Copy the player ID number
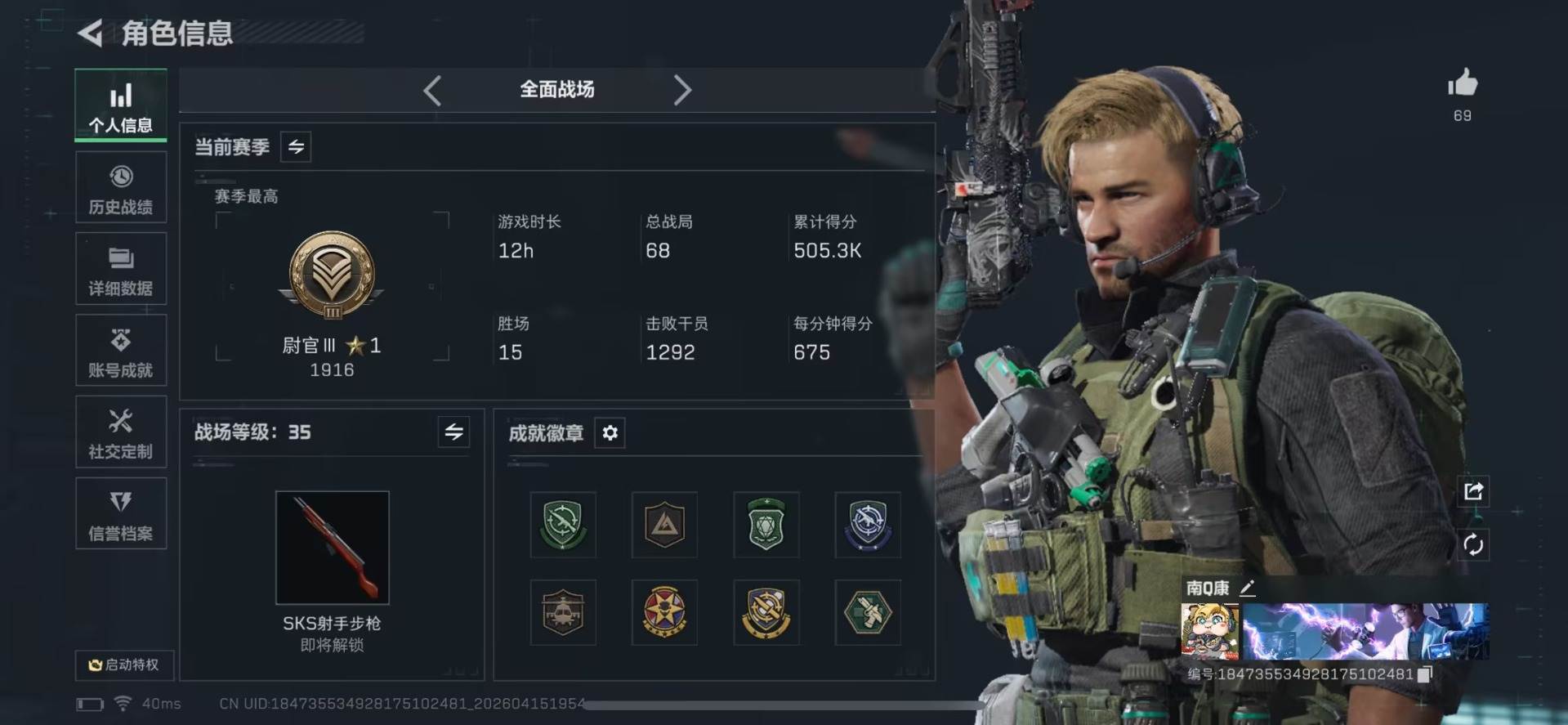Viewport: 1568px width, 725px height. tap(1425, 674)
